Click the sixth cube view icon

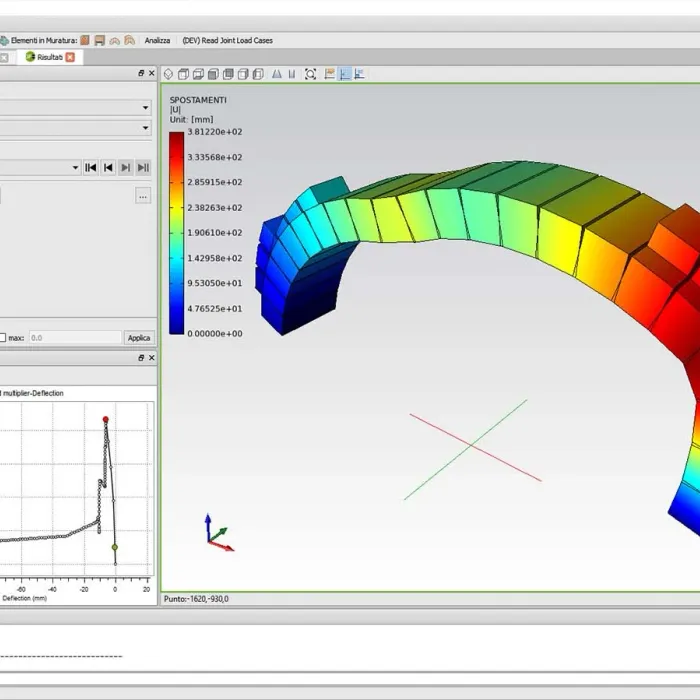(x=258, y=74)
